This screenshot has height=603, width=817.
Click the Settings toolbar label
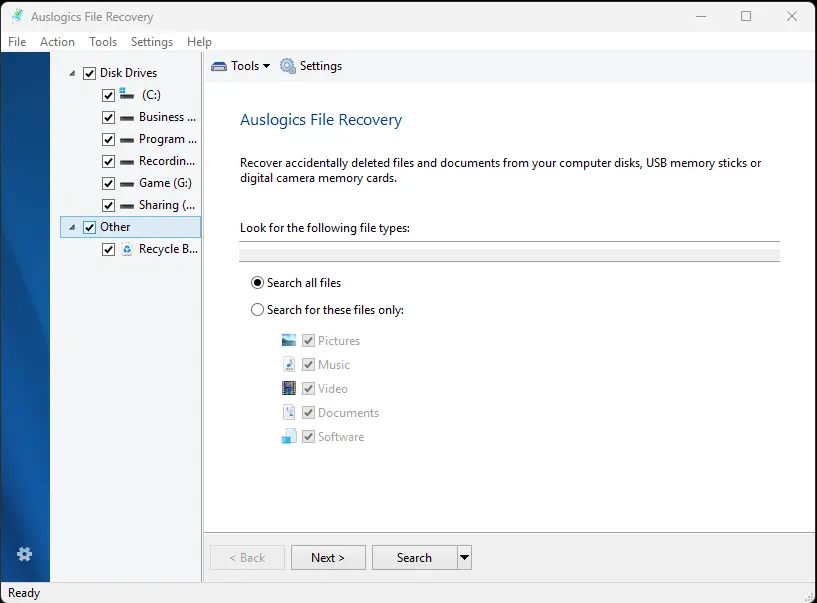pos(321,66)
